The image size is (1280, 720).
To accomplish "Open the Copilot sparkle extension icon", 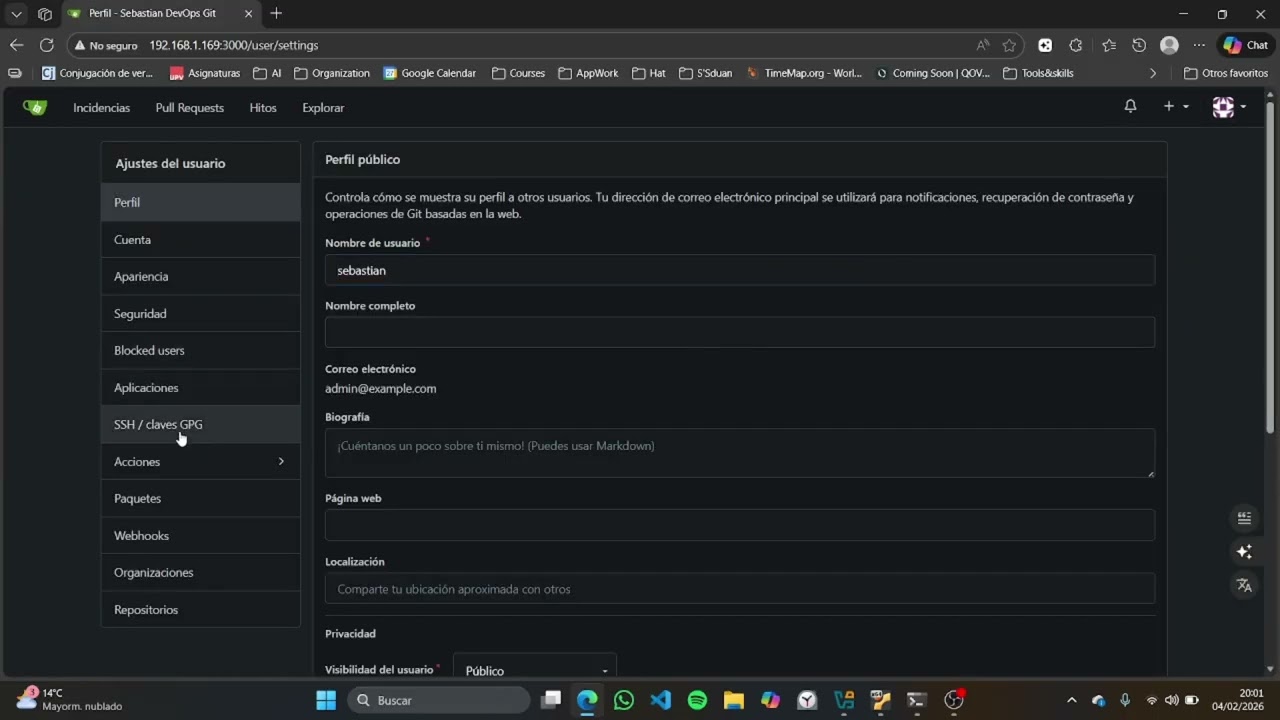I will (1045, 45).
